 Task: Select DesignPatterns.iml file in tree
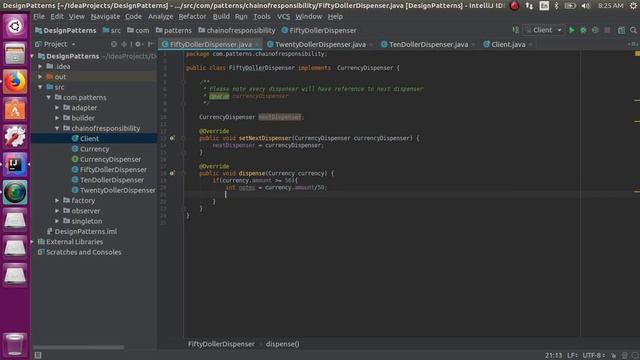tap(85, 231)
